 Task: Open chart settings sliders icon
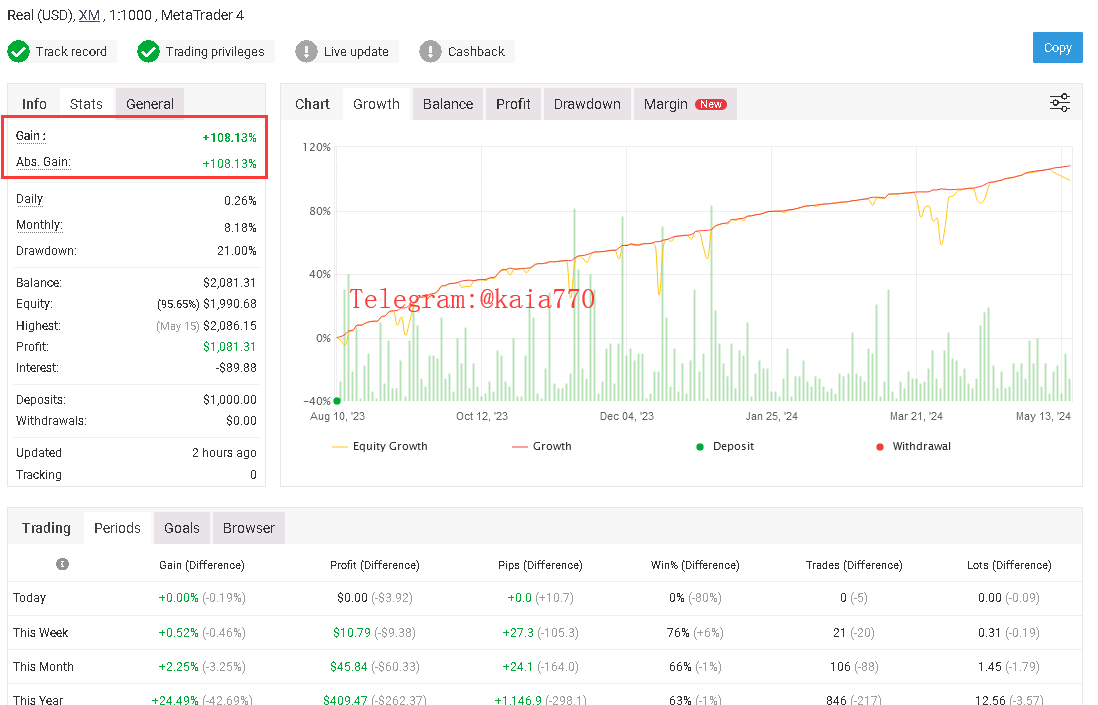point(1059,103)
